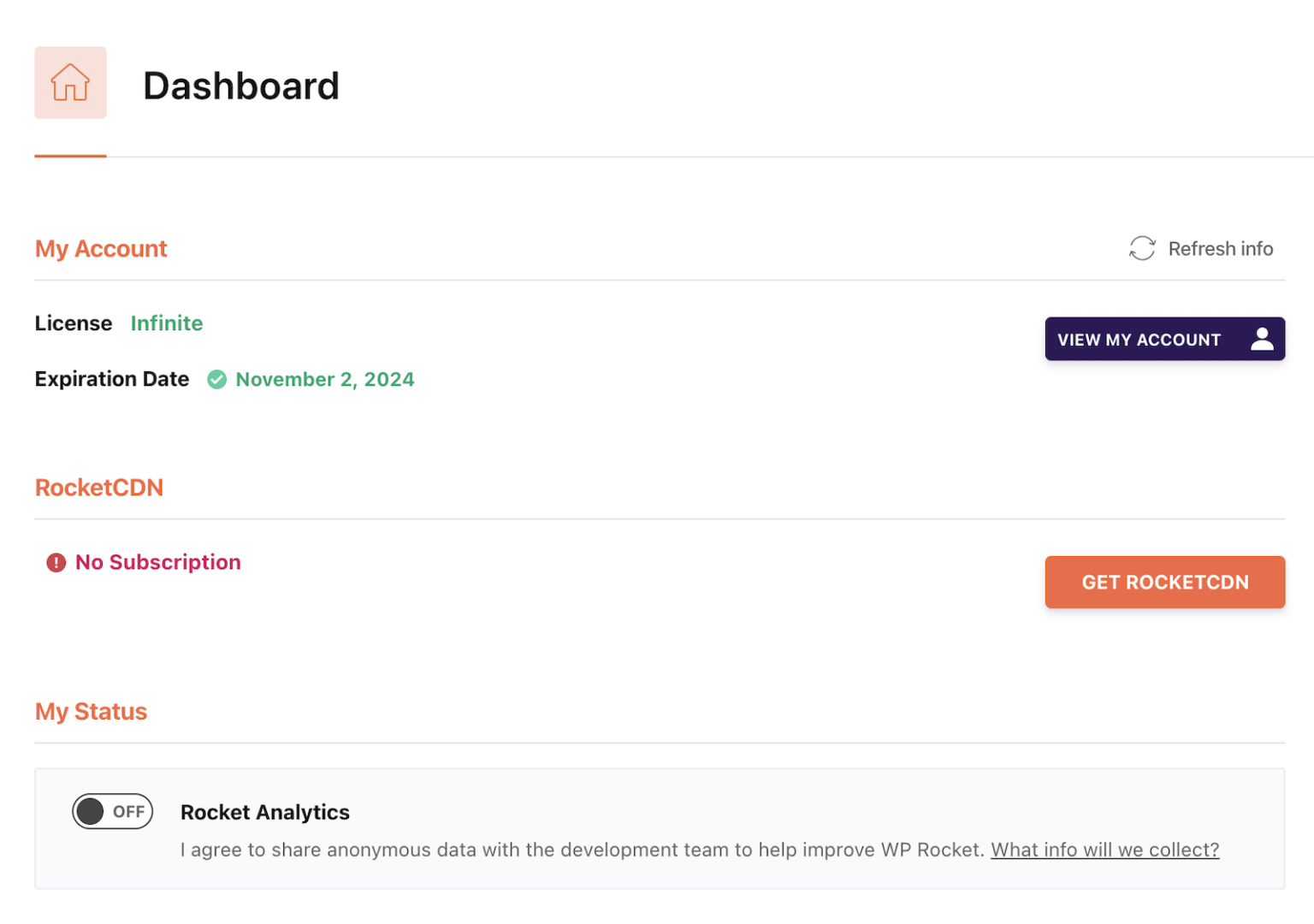This screenshot has width=1314, height=924.
Task: Click the License field label
Action: point(74,323)
